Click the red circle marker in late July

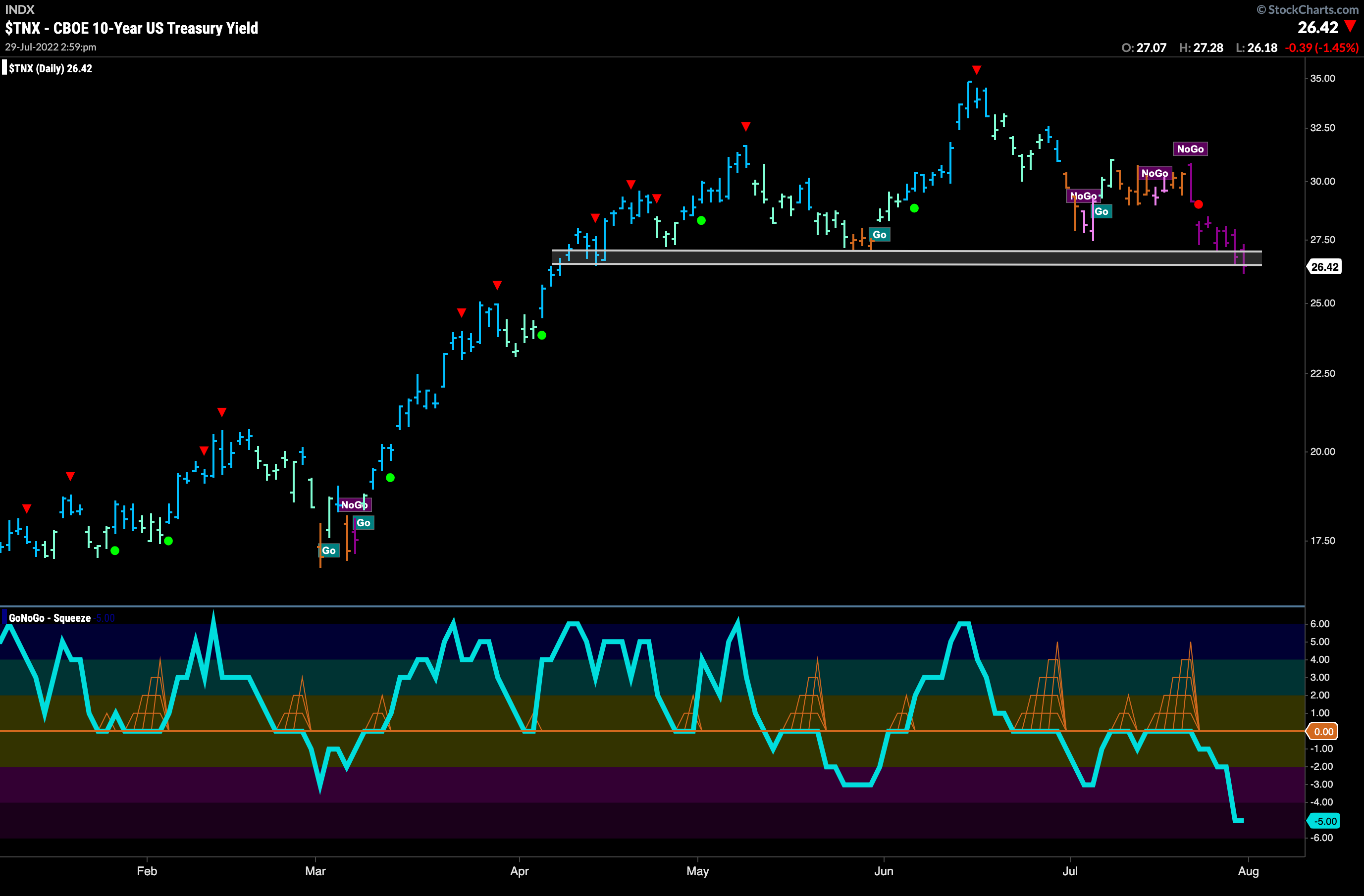(x=1199, y=204)
